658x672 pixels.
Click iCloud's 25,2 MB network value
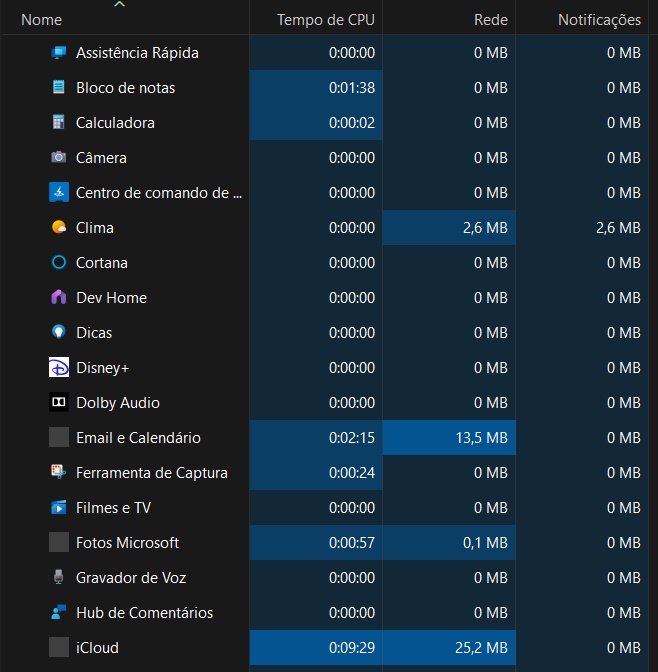484,648
